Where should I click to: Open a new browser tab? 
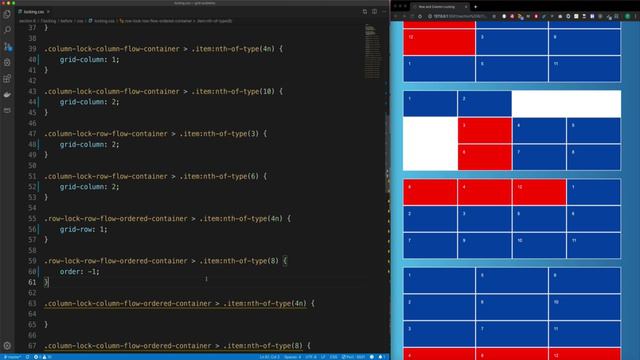coord(476,7)
